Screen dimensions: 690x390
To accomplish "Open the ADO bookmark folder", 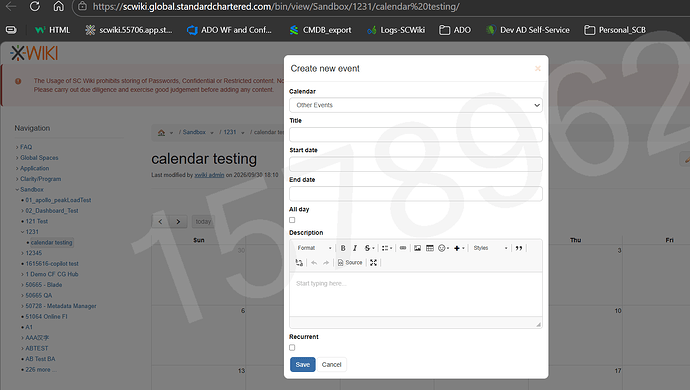I will tap(455, 30).
